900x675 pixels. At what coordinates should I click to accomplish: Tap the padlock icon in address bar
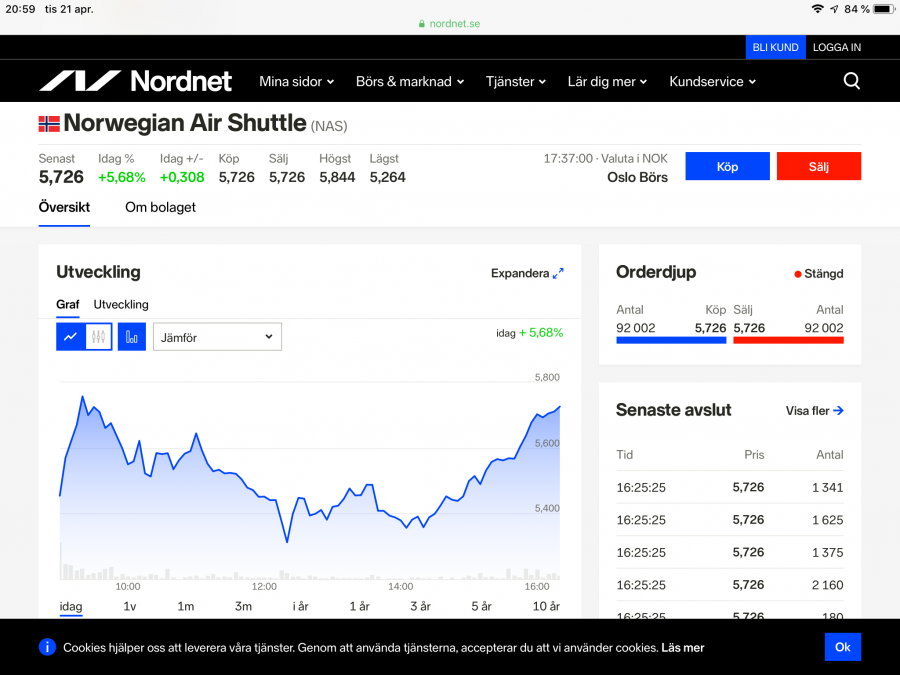pyautogui.click(x=422, y=23)
